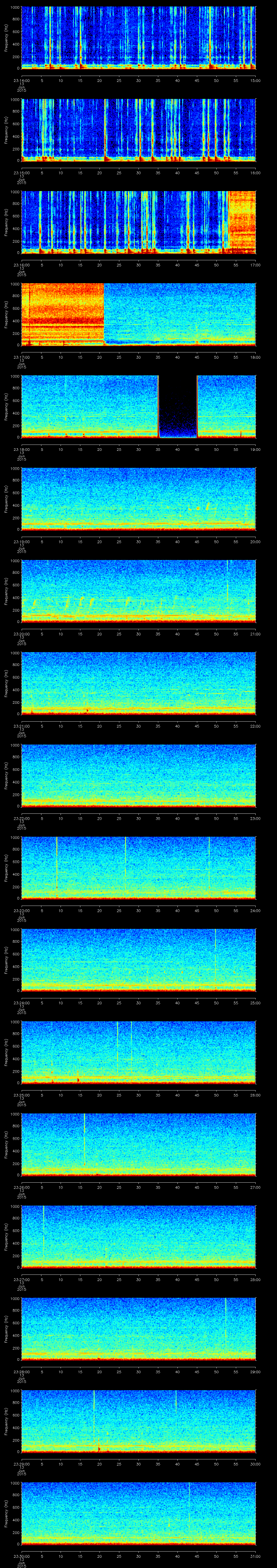Click the '23:24:00' start time label
The height and width of the screenshot is (1568, 277).
click(21, 1003)
